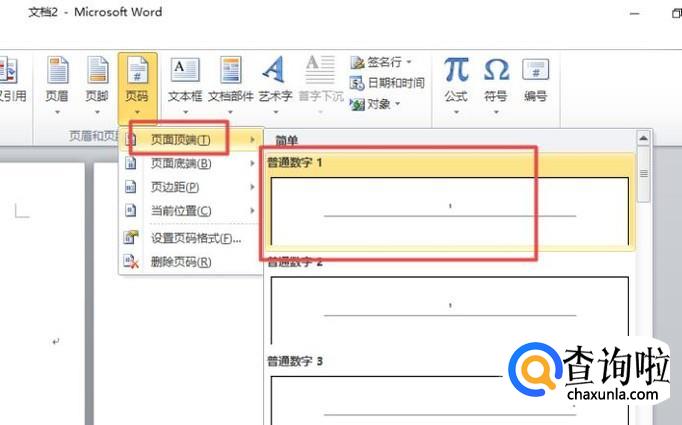The height and width of the screenshot is (425, 682).
Task: Expand the 符号 dropdown arrow
Action: pos(496,112)
